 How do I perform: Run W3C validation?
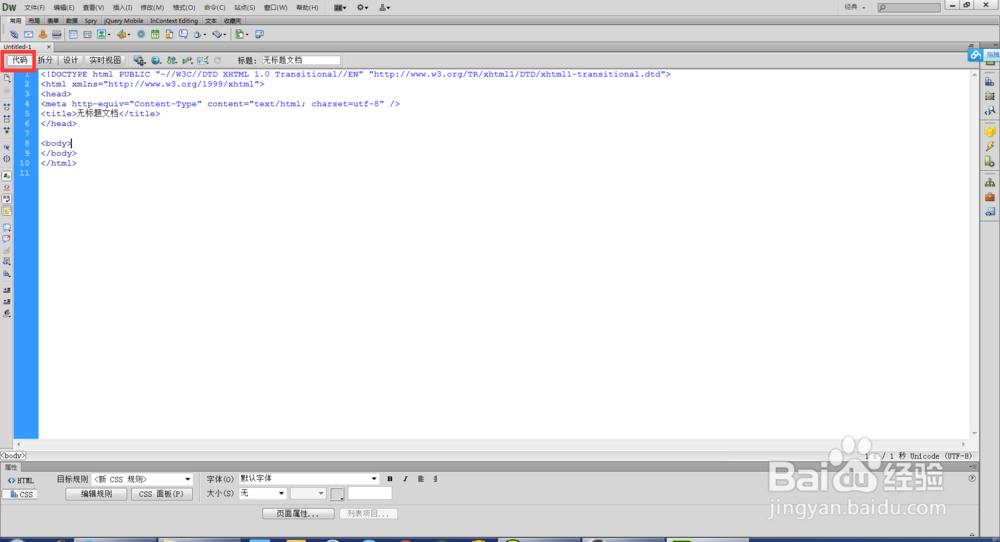pyautogui.click(x=188, y=60)
